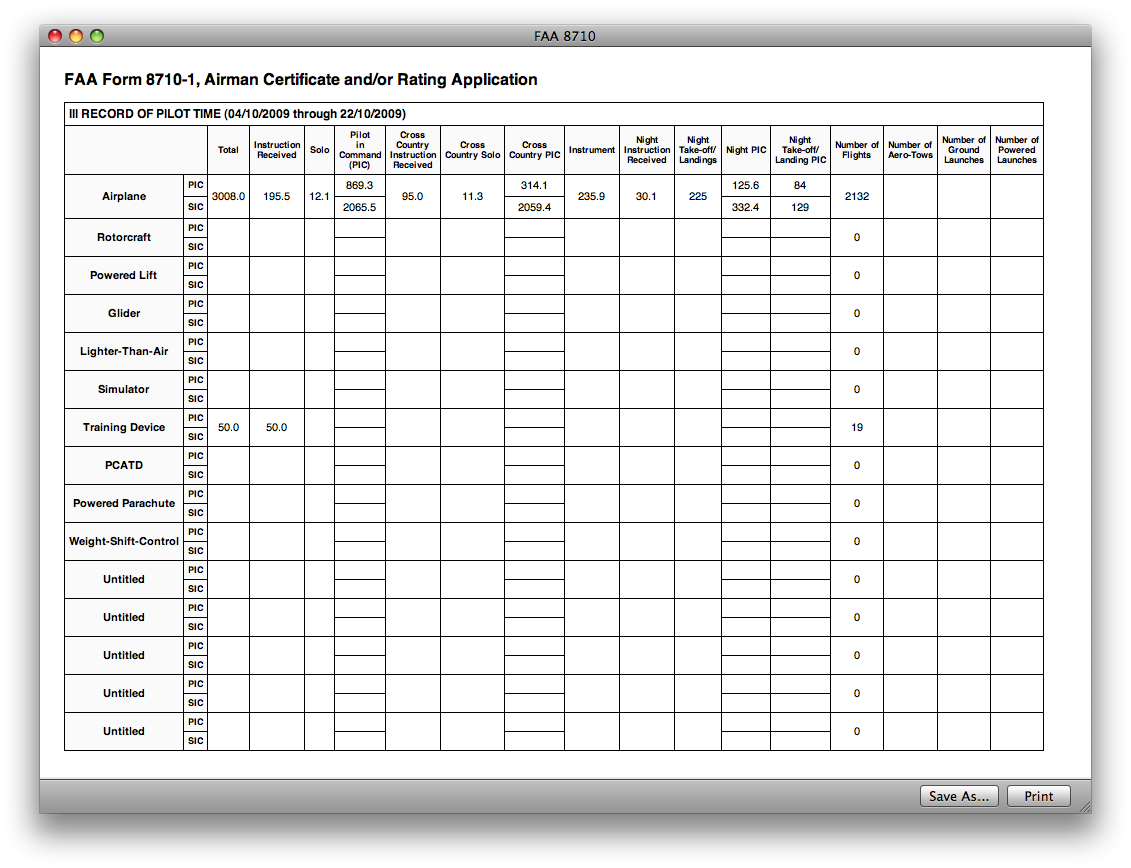Click night take-off/landings value 225
This screenshot has width=1131, height=868.
click(697, 196)
